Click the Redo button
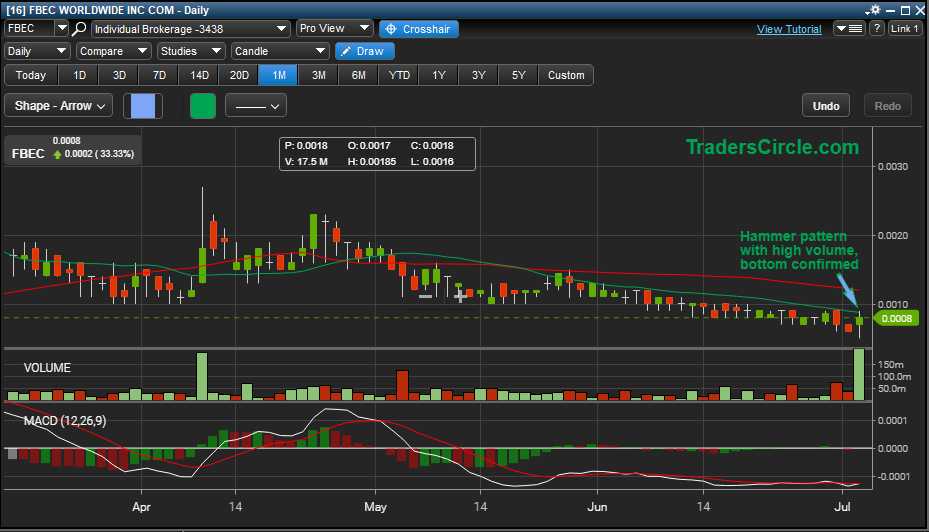This screenshot has width=929, height=532. 888,106
